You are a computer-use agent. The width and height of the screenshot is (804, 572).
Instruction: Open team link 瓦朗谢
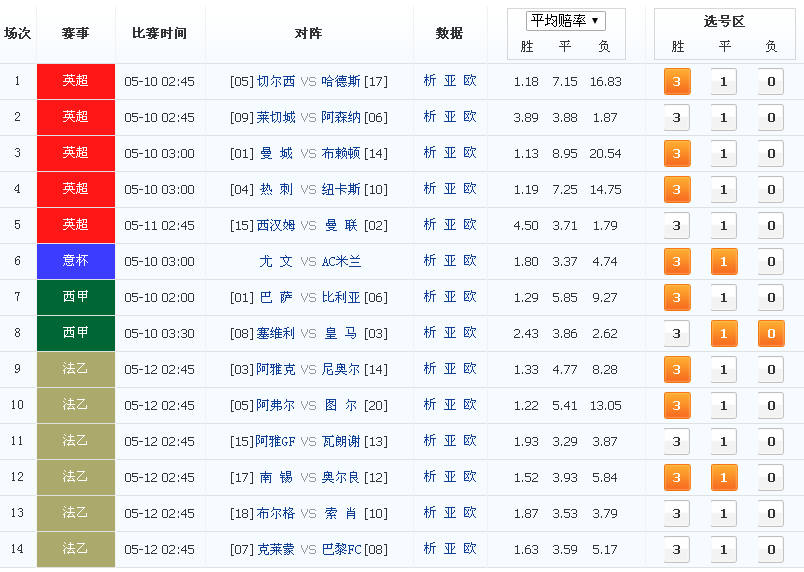(341, 441)
